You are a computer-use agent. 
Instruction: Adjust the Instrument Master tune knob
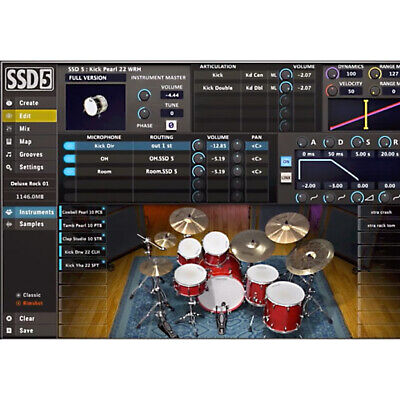point(144,113)
